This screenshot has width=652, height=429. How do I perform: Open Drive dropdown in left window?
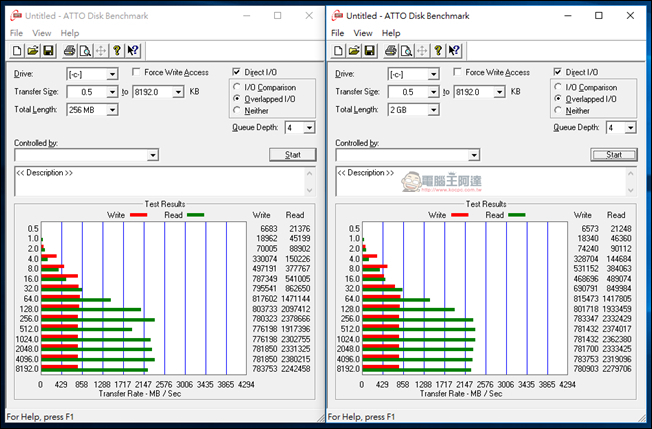(x=112, y=74)
